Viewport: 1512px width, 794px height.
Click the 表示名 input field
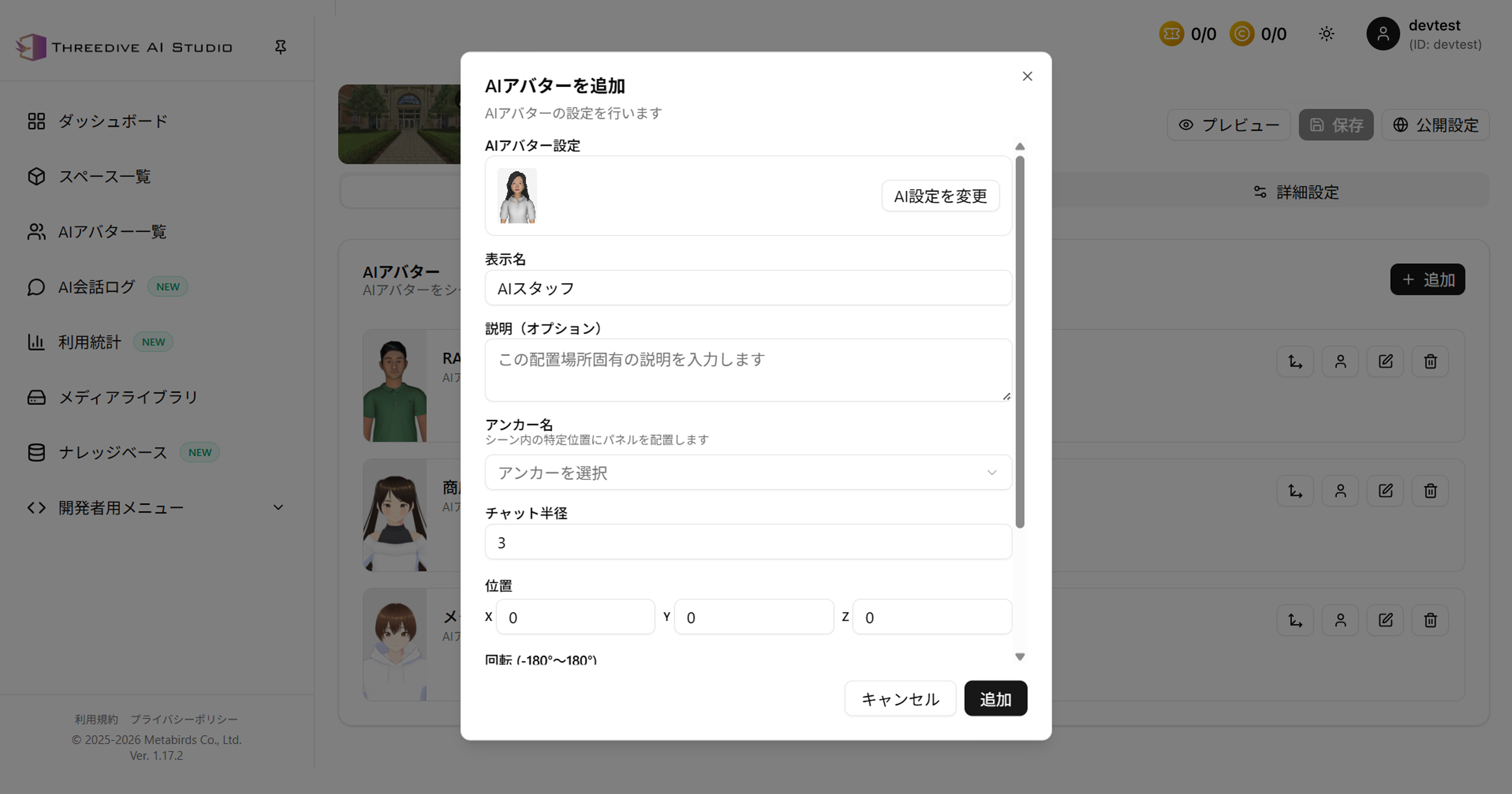coord(748,288)
